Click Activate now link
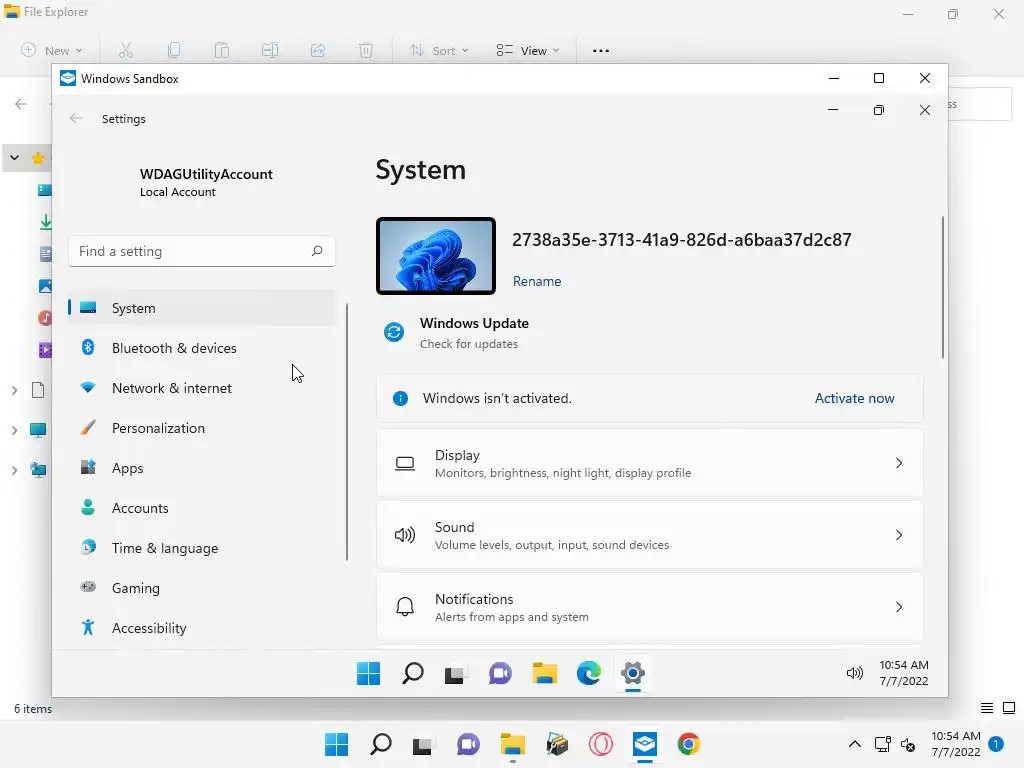The height and width of the screenshot is (768, 1024). pos(854,398)
